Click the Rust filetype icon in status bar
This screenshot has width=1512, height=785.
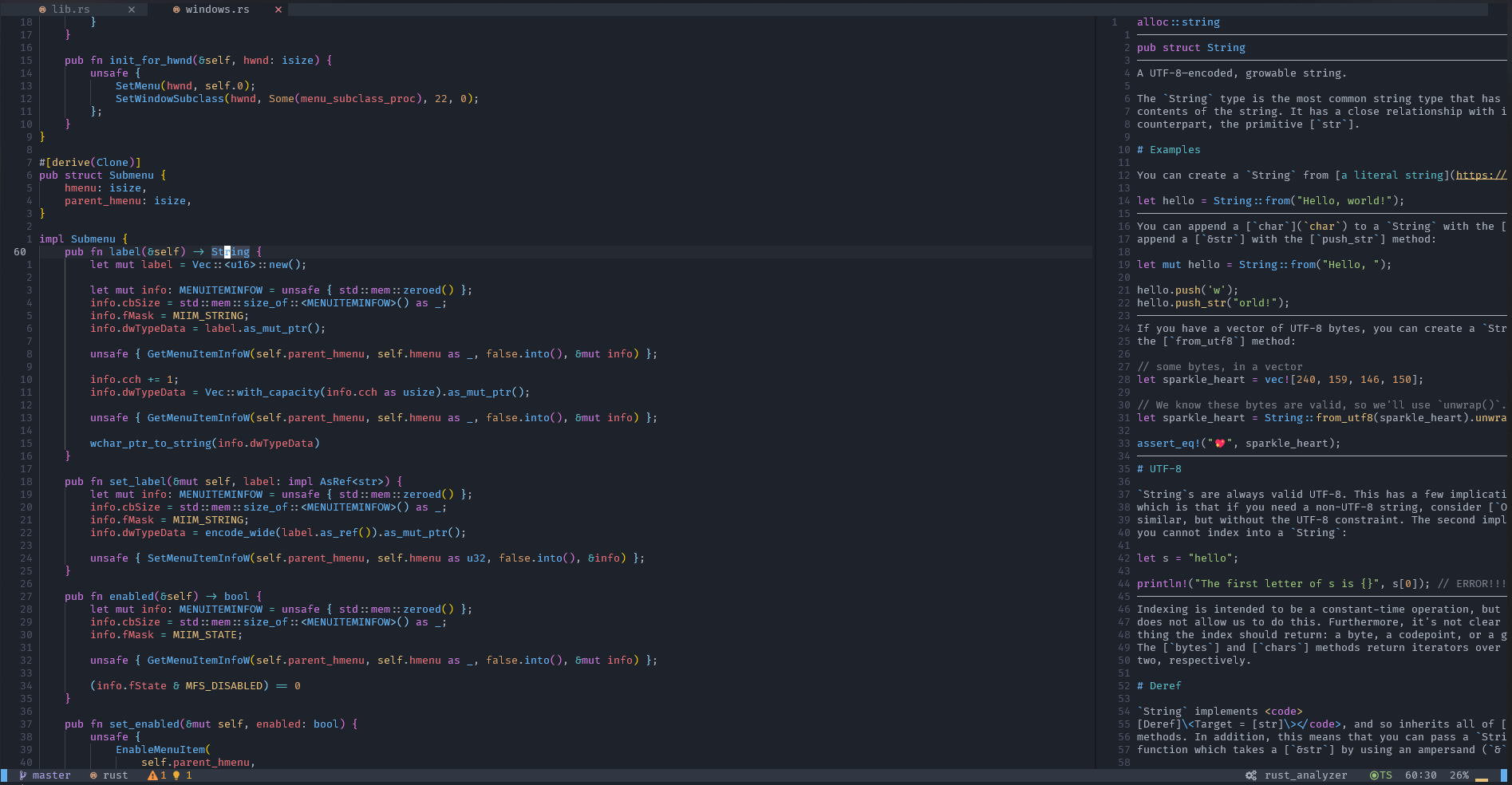pos(93,775)
